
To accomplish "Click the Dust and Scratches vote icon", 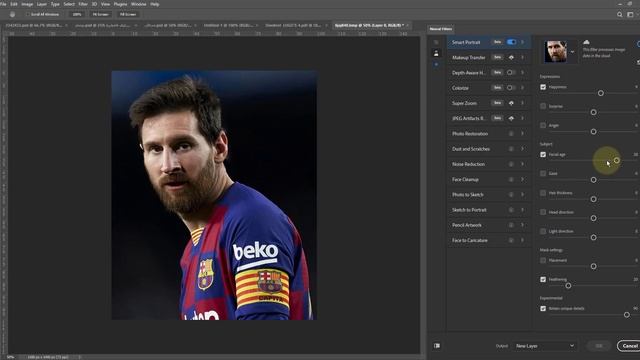I will click(x=511, y=149).
